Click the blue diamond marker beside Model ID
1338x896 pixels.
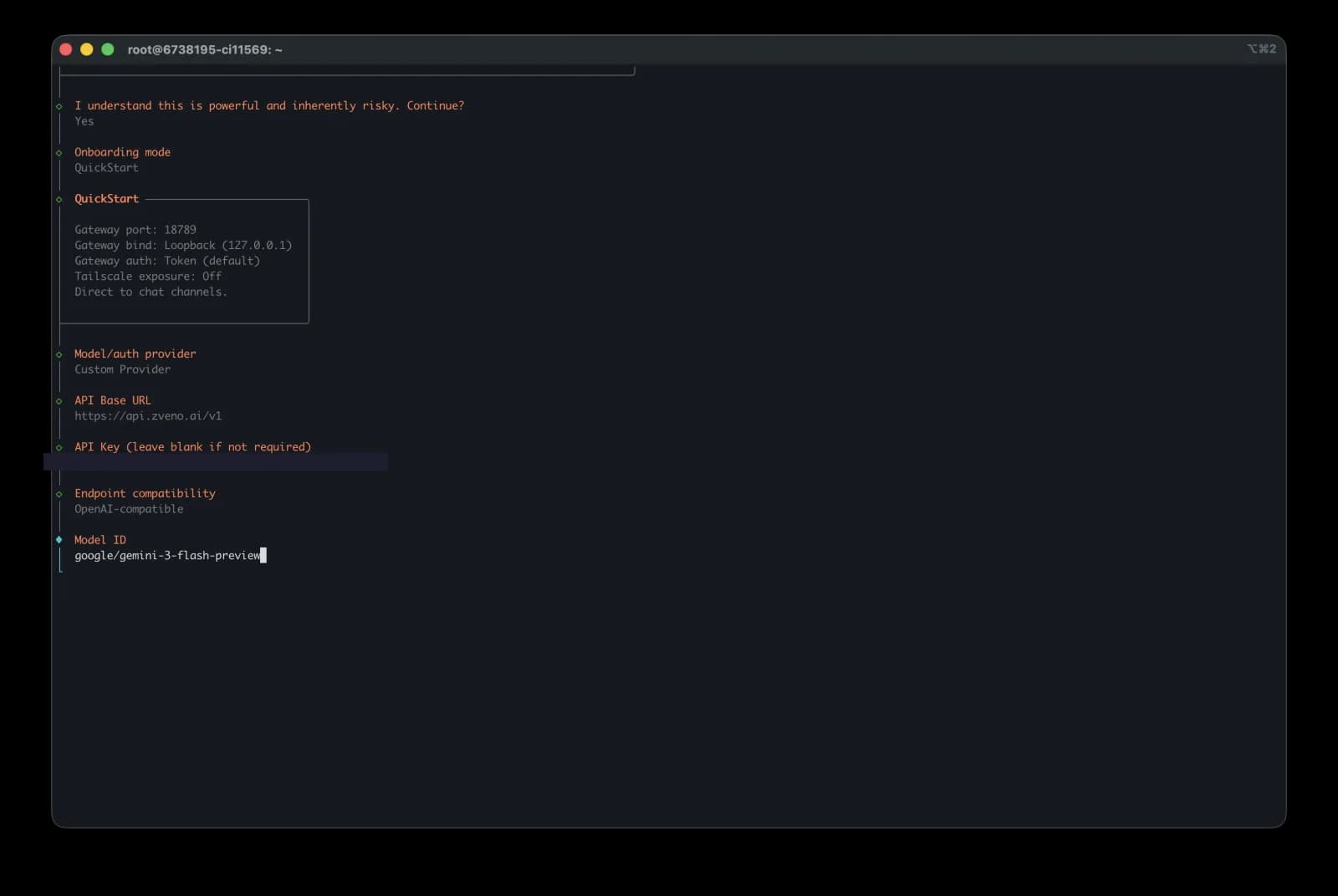59,540
